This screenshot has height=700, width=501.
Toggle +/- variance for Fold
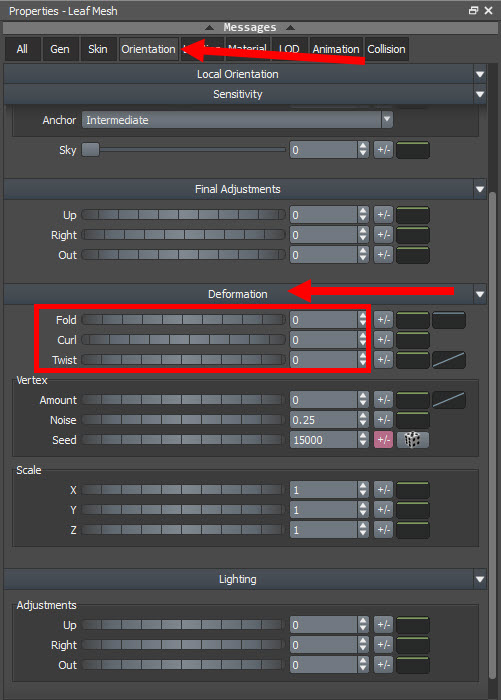[383, 320]
